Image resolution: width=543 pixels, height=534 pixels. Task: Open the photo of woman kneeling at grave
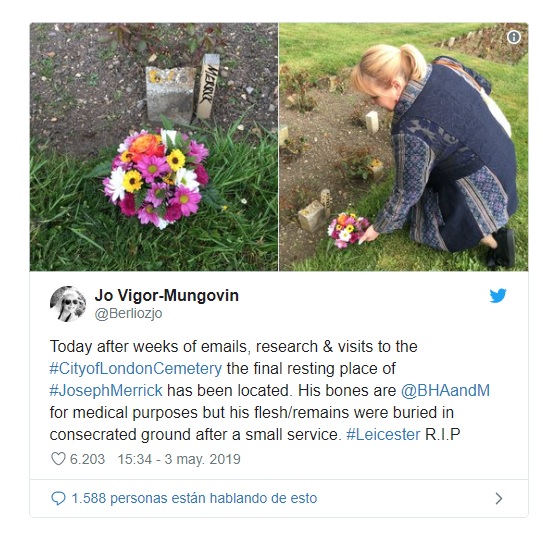pos(404,147)
